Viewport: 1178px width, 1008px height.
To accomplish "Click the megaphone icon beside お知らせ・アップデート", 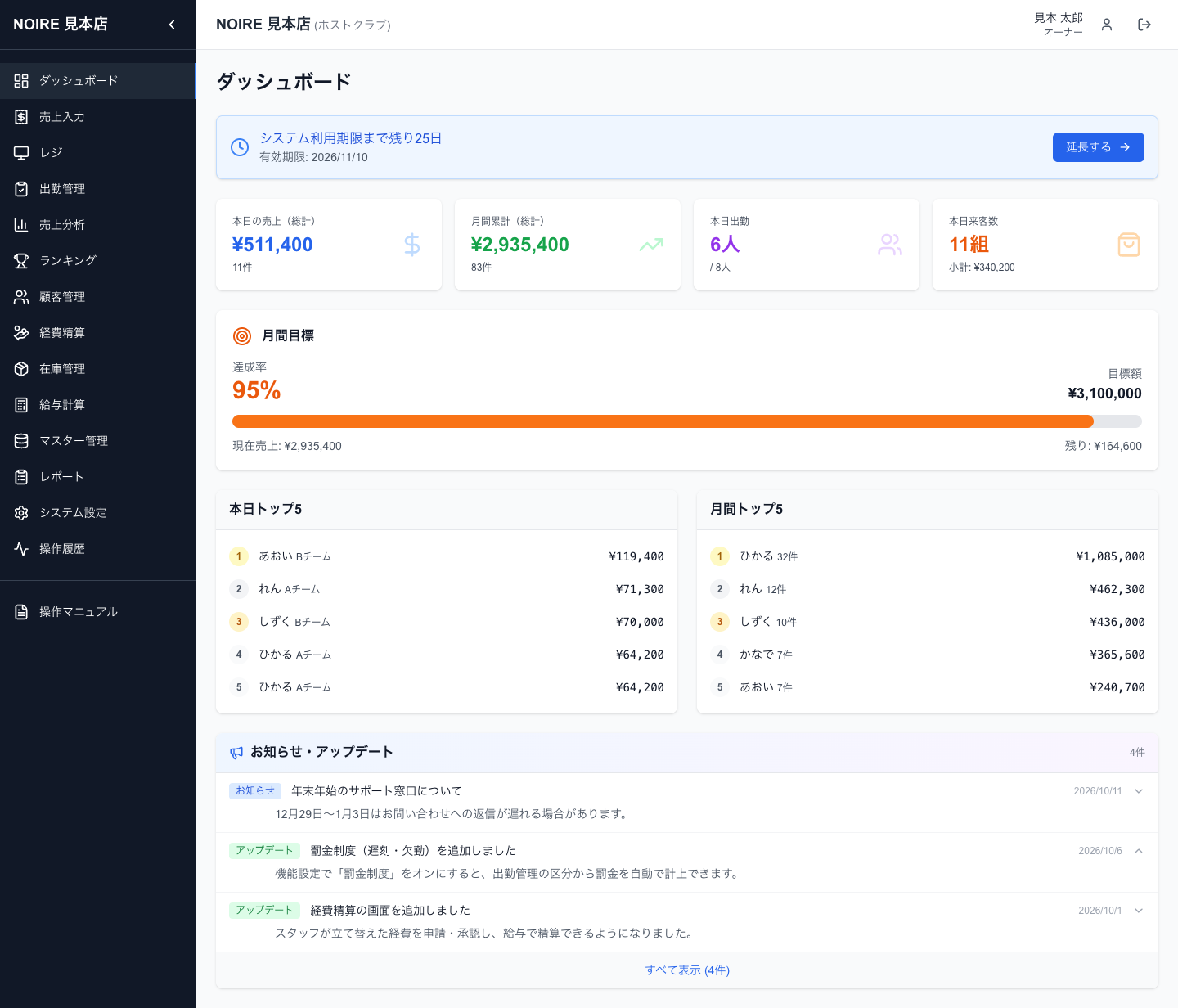I will [236, 753].
